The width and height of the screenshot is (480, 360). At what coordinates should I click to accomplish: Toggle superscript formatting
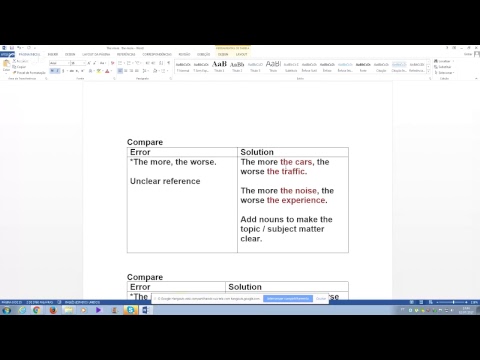click(x=82, y=71)
